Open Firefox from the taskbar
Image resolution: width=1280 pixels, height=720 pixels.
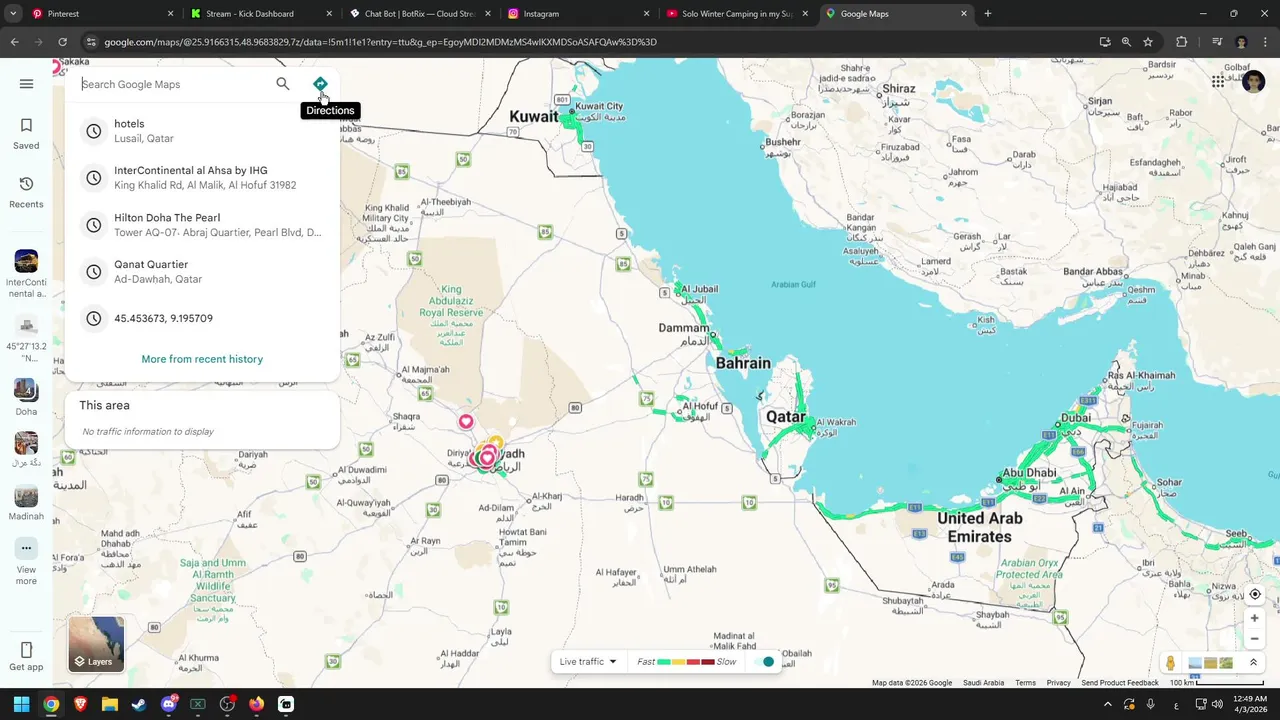(x=256, y=704)
